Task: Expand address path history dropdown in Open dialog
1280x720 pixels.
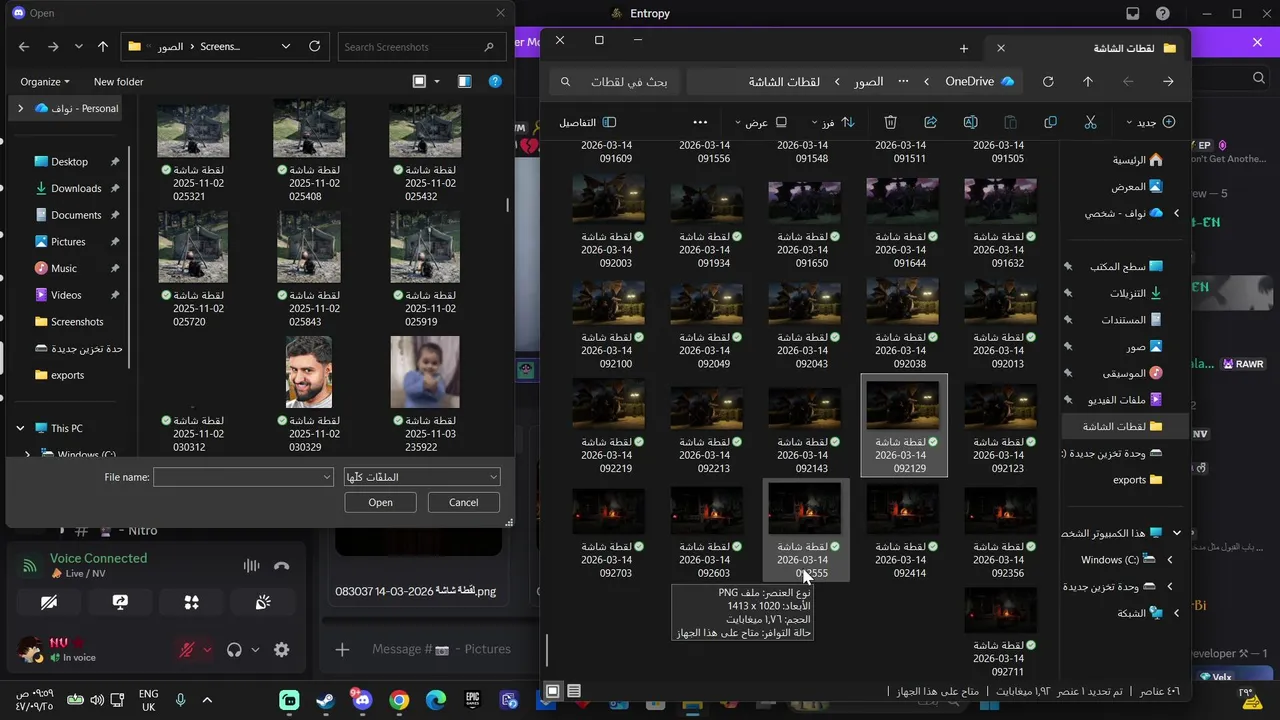Action: 285,46
